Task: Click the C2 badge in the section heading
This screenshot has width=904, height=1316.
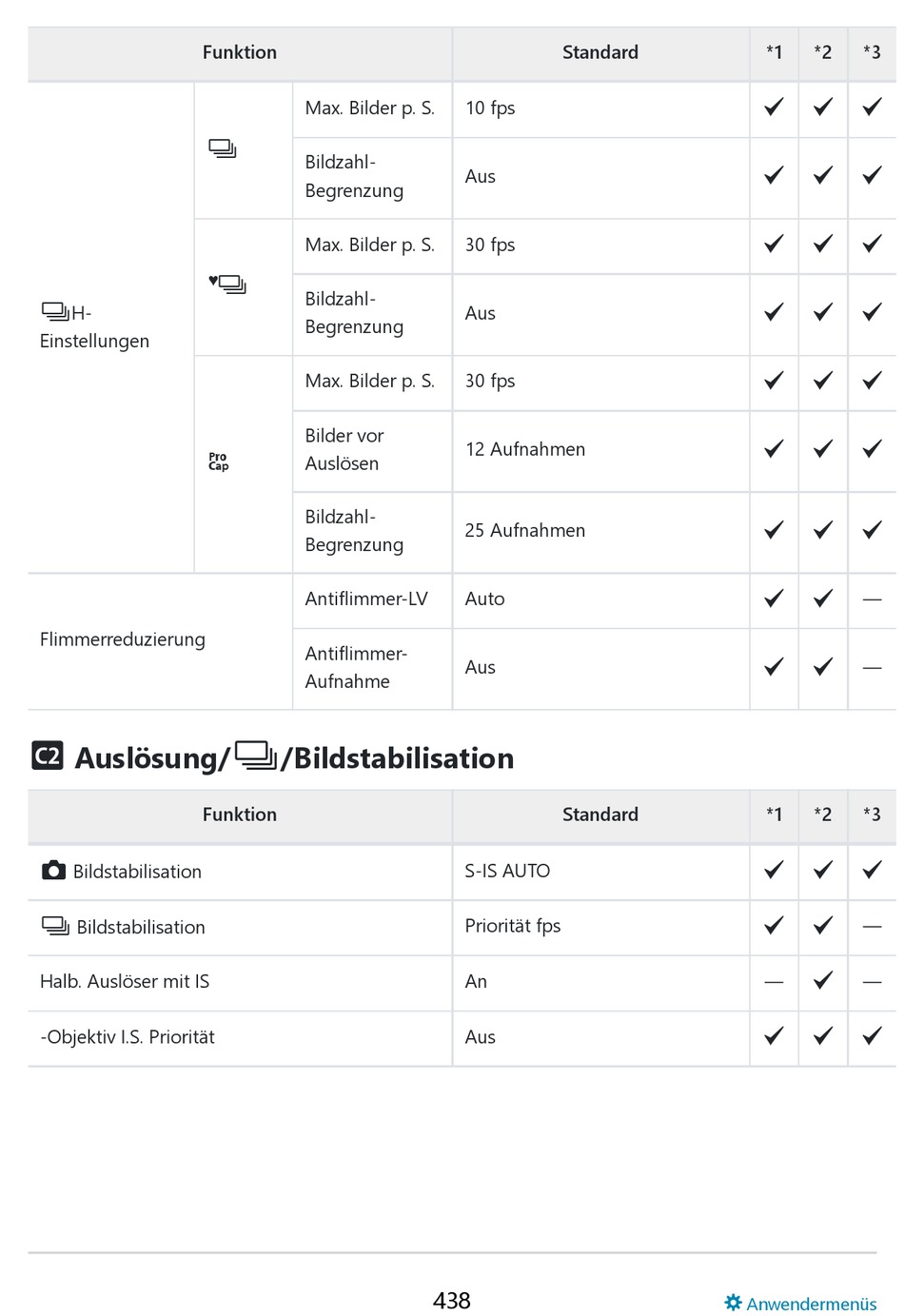Action: 48,756
